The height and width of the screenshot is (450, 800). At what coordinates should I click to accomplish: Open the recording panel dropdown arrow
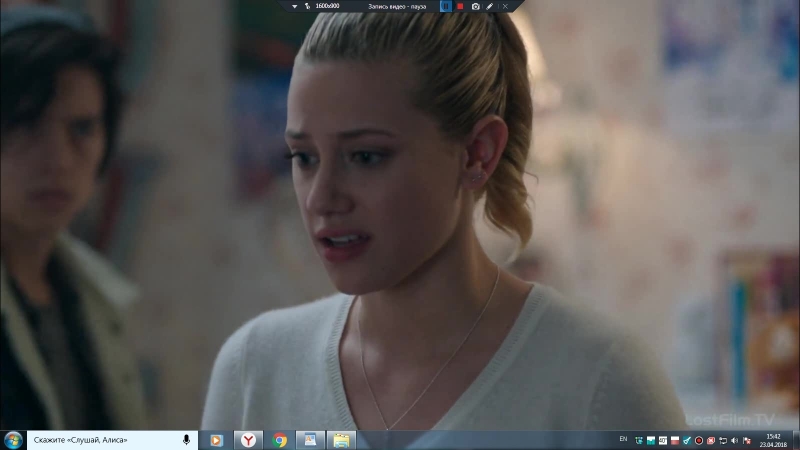click(x=294, y=6)
